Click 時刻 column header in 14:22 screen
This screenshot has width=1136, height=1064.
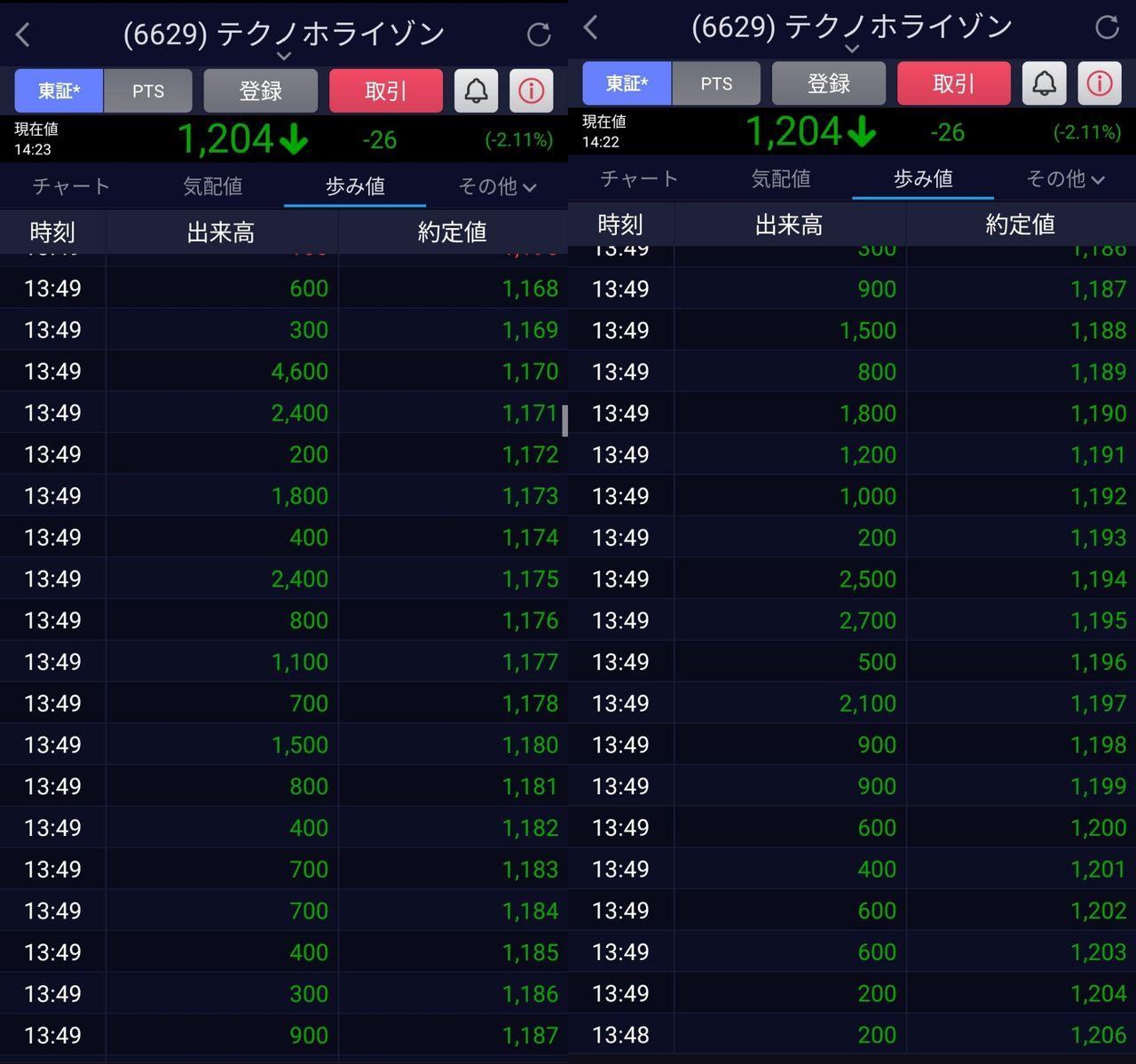click(x=620, y=225)
